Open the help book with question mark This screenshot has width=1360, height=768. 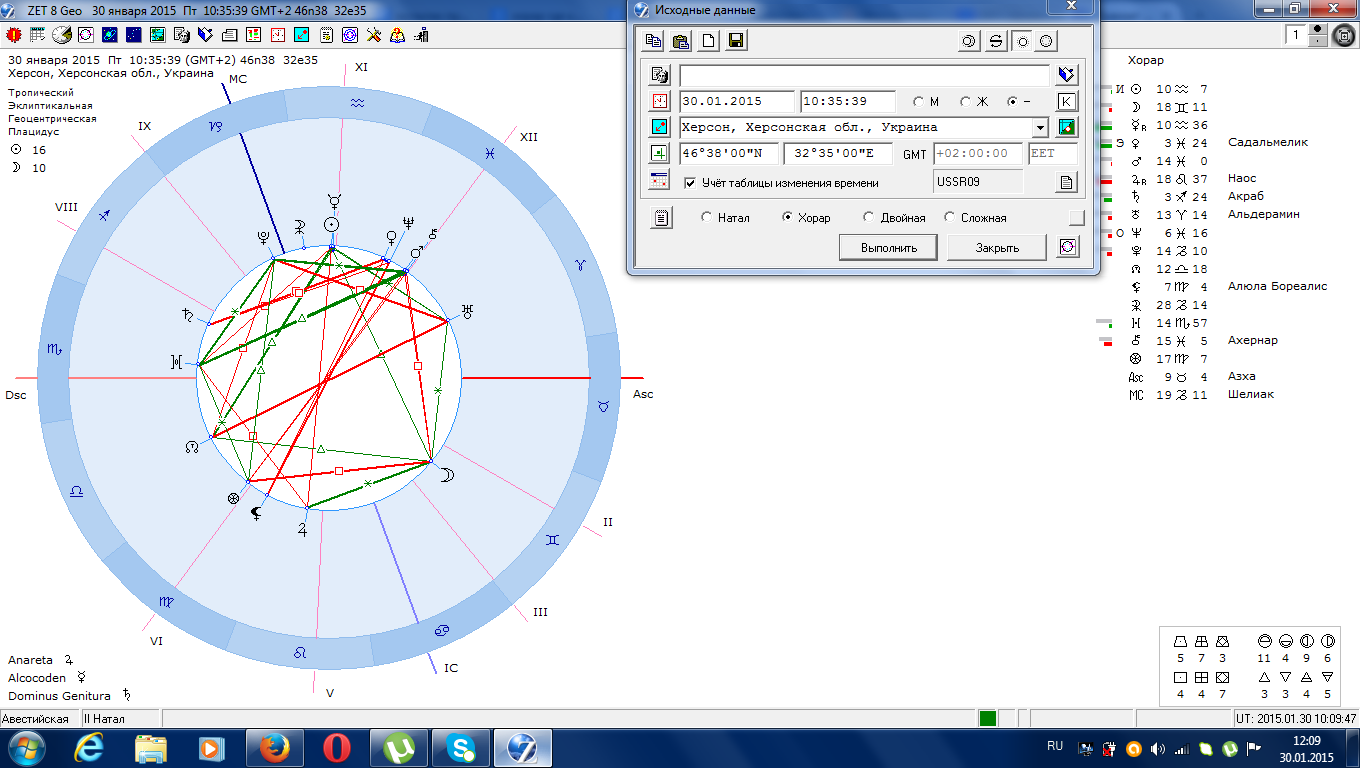click(398, 35)
